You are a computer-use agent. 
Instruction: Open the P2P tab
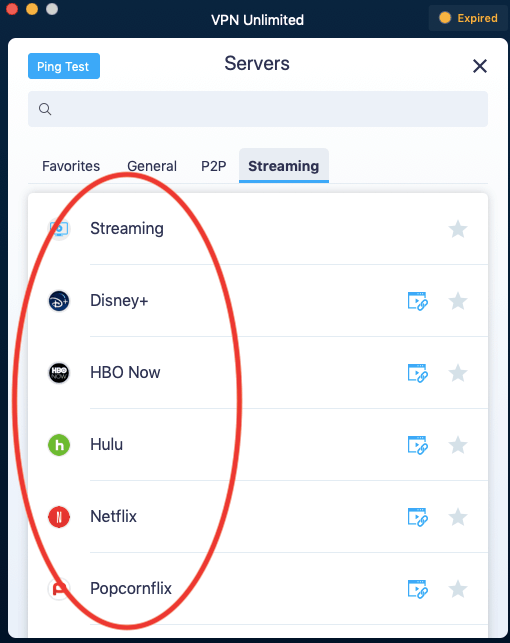click(214, 166)
